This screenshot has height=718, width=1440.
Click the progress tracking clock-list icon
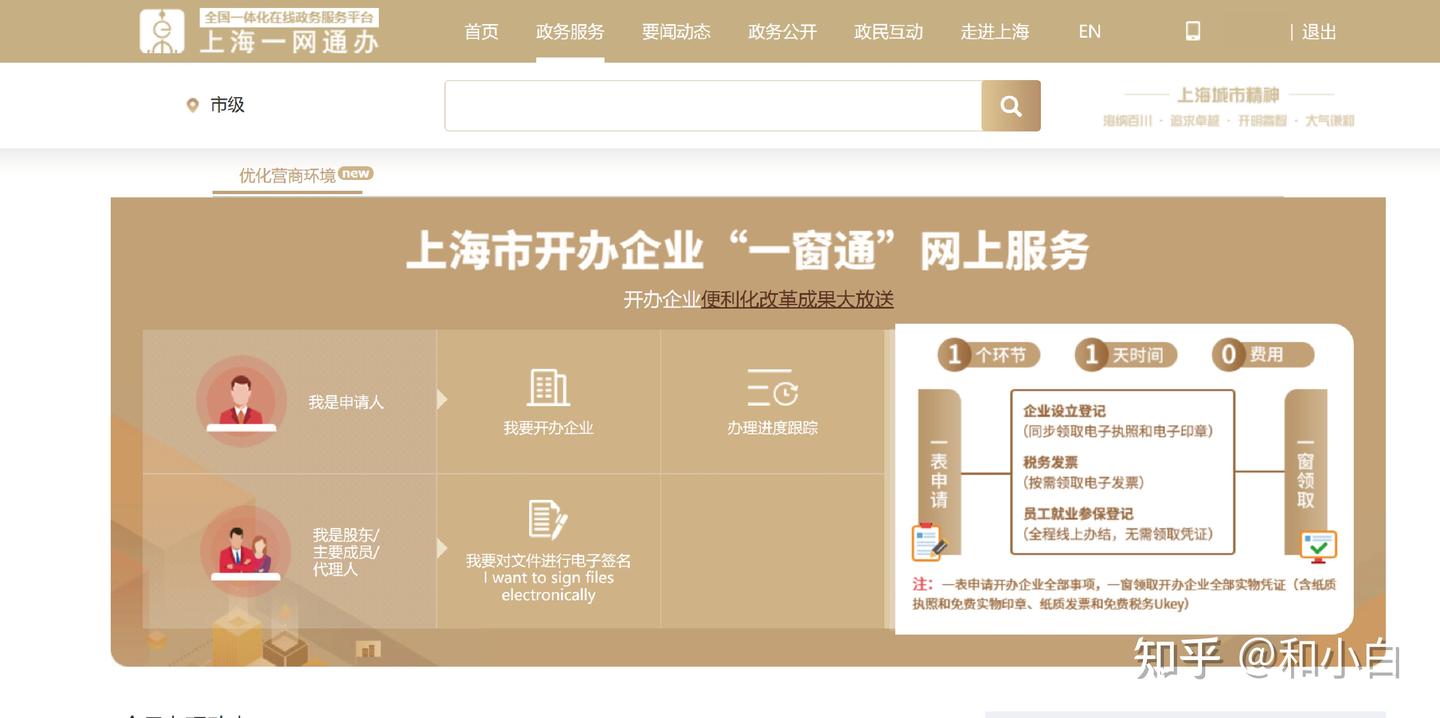[x=772, y=388]
